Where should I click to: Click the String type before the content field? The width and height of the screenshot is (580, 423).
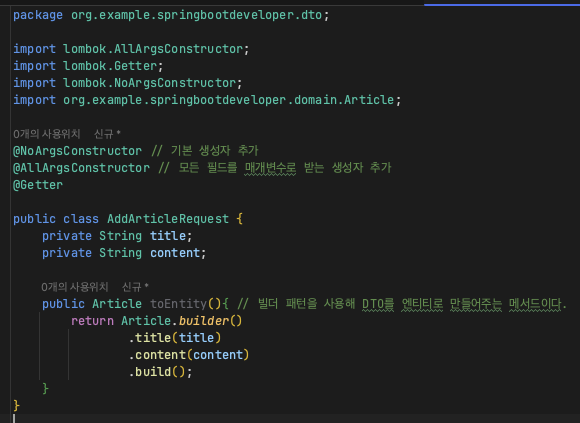click(x=120, y=253)
